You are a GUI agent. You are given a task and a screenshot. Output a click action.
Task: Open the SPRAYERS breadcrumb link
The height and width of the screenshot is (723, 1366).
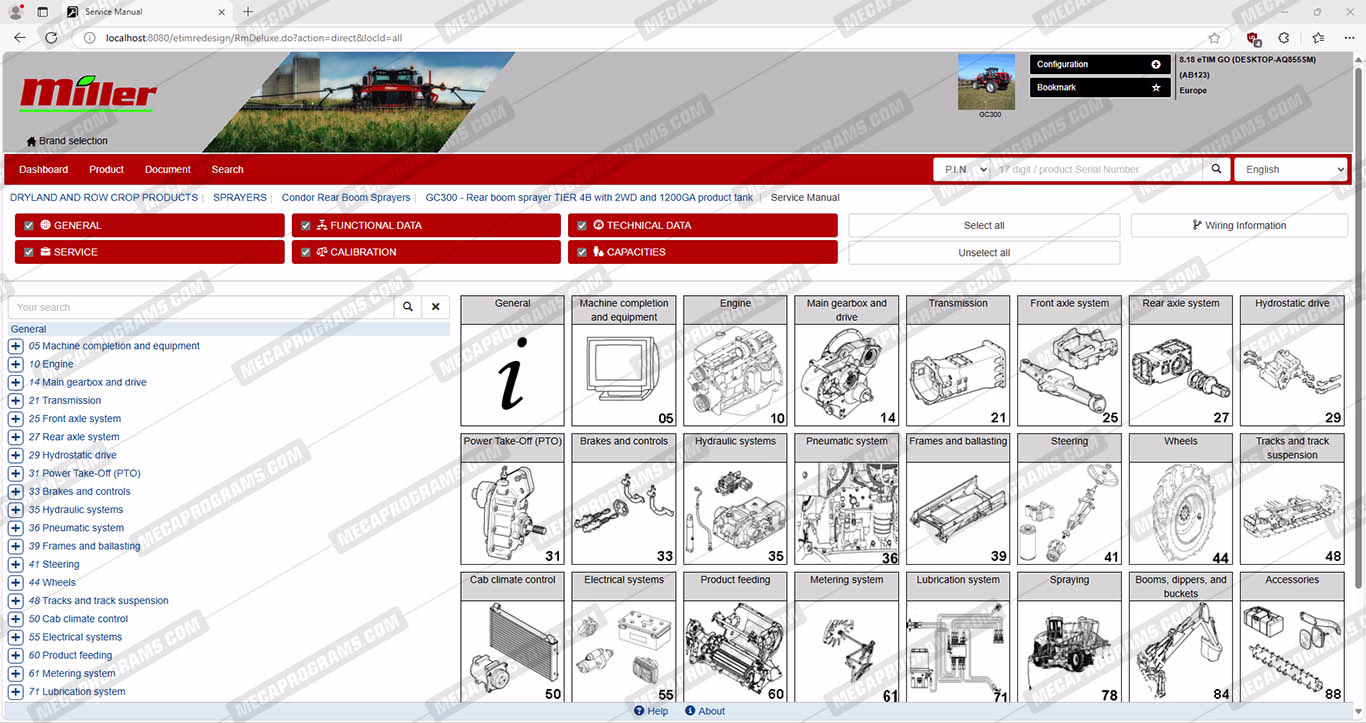click(240, 198)
